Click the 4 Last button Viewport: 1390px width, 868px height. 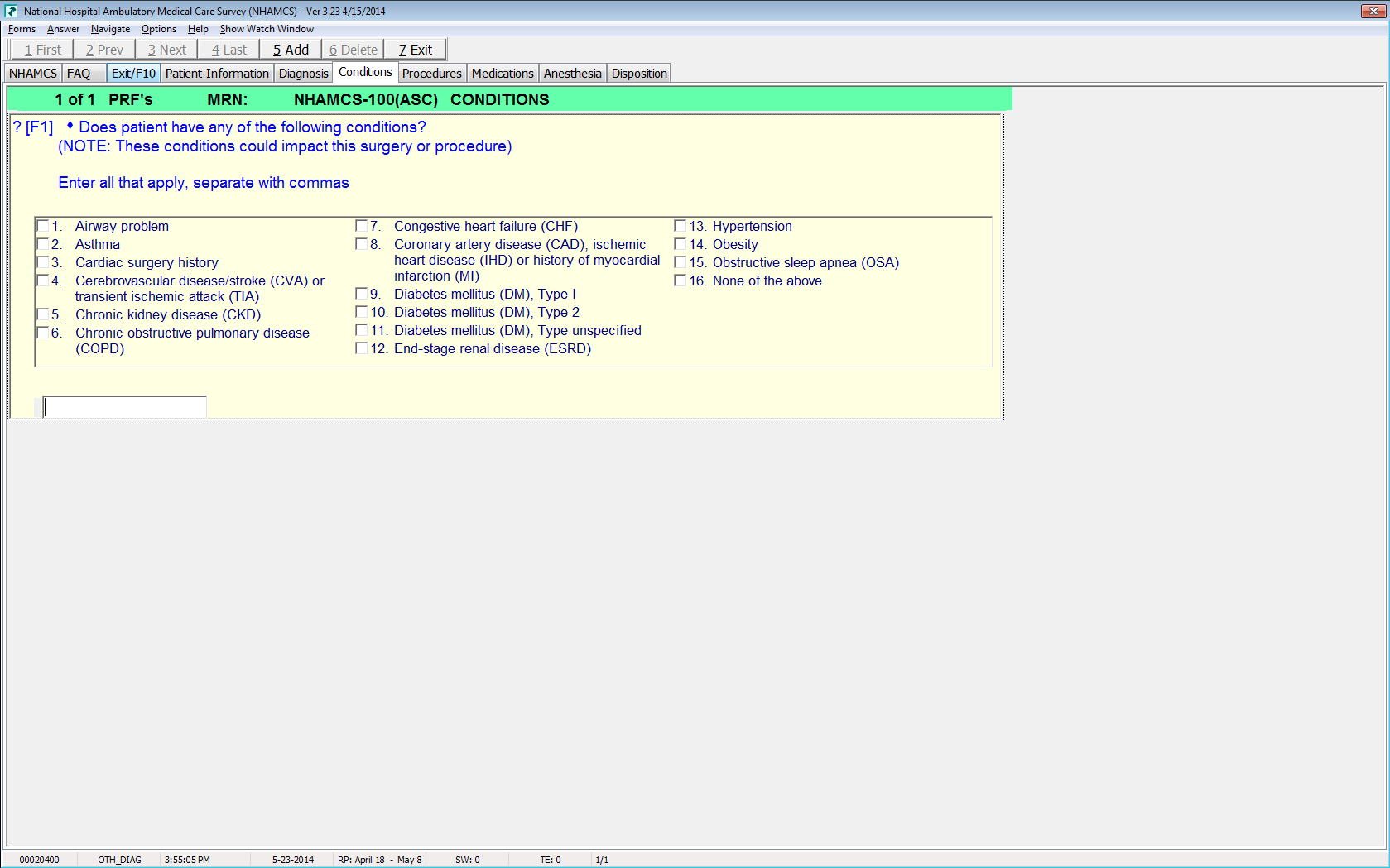[x=228, y=50]
